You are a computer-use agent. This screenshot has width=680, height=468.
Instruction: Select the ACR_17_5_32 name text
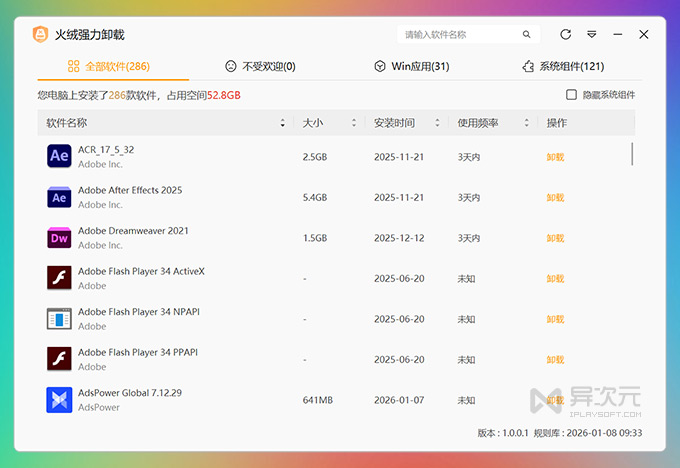106,150
